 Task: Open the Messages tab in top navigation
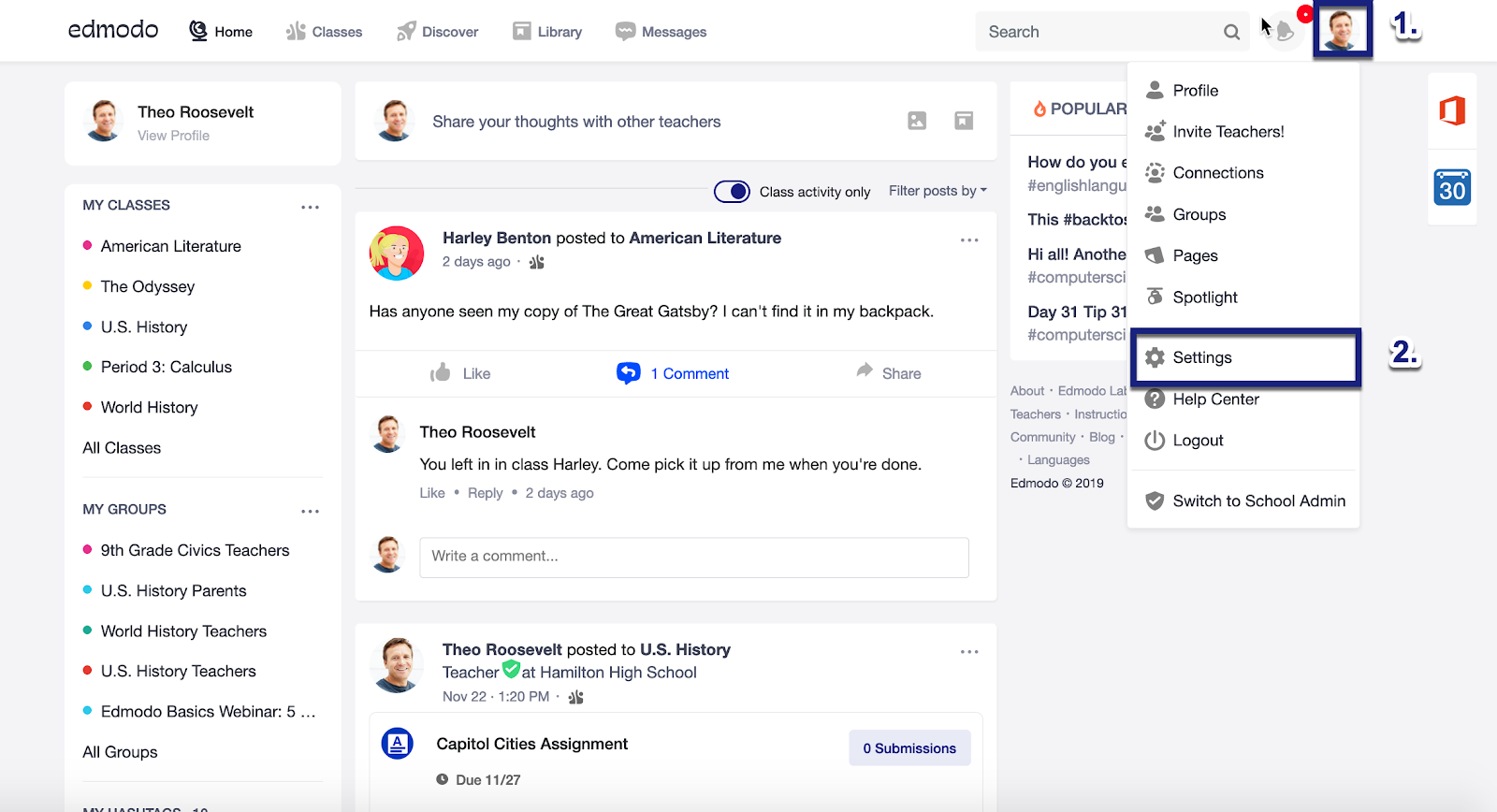pyautogui.click(x=661, y=32)
